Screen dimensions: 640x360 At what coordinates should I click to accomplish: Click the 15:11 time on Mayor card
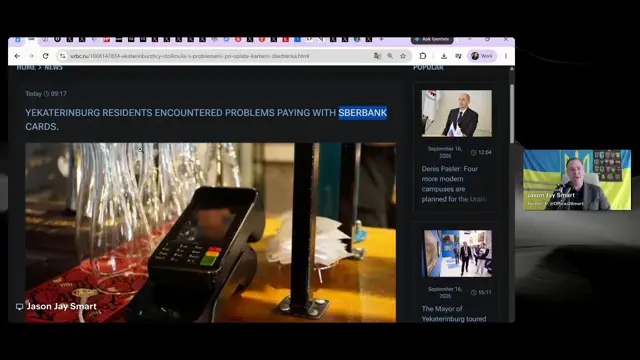485,292
